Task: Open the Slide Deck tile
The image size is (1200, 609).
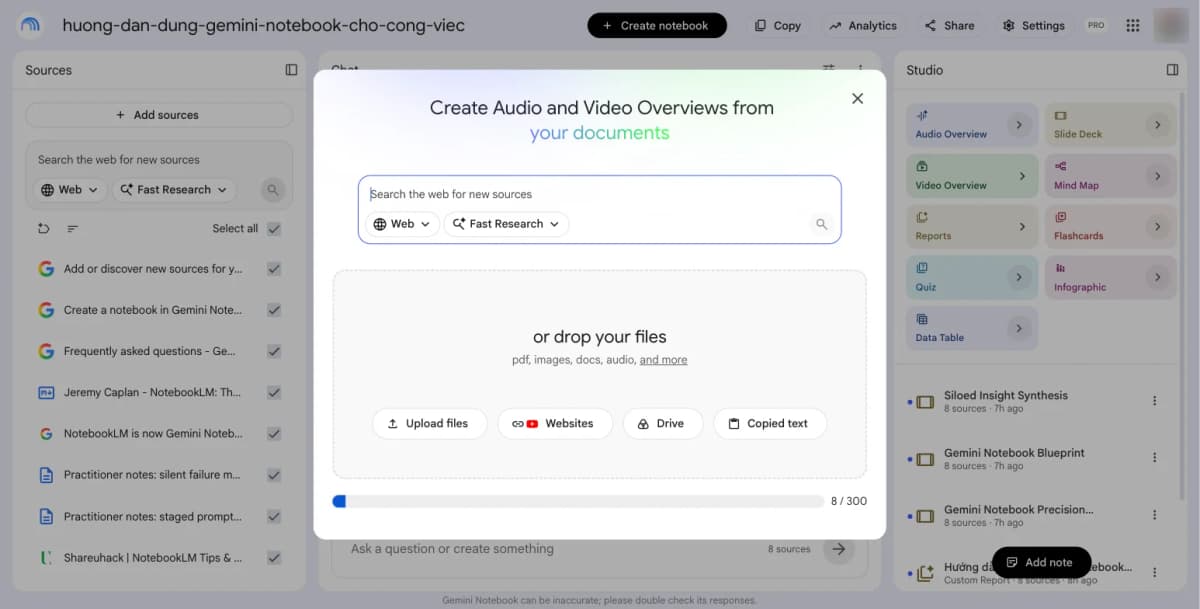Action: tap(1110, 124)
